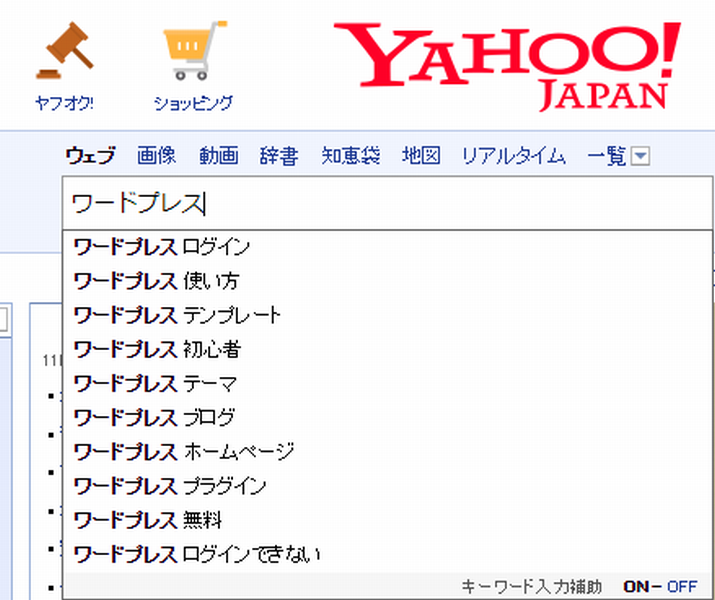Open the ヤフオク! auction hammer icon
Screen dimensions: 715x600
(65, 50)
